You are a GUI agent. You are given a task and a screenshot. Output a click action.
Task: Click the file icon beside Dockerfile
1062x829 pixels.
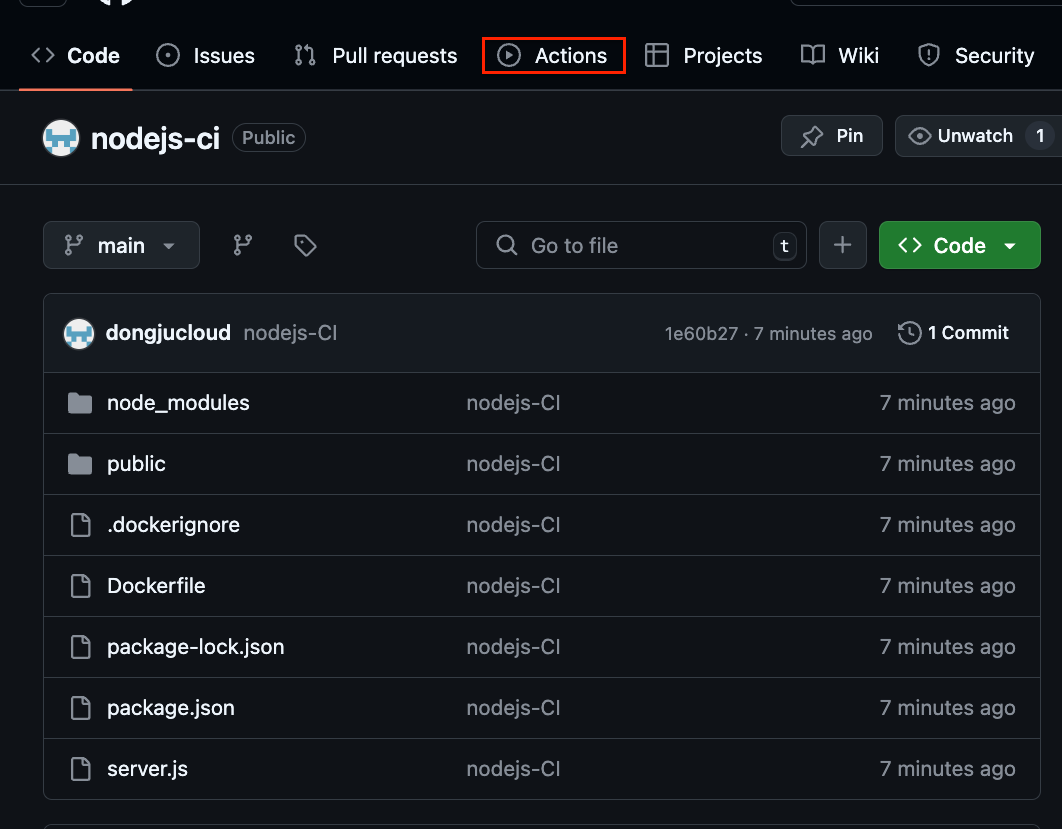pyautogui.click(x=81, y=586)
